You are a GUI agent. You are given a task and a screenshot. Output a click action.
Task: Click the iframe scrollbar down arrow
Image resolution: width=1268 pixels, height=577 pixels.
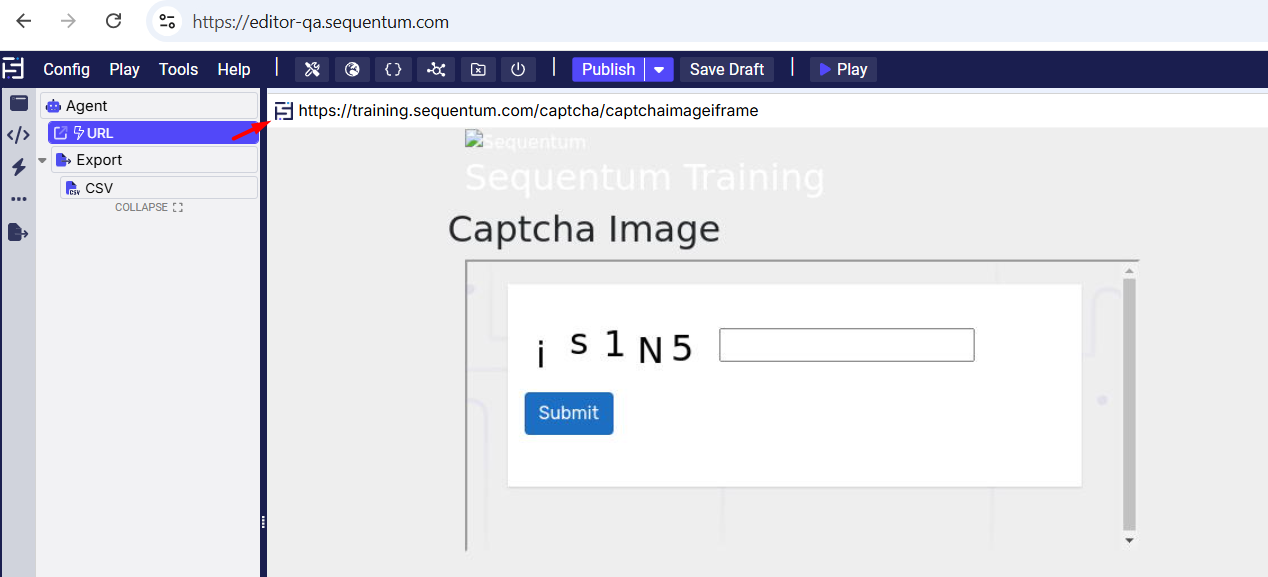(x=1129, y=540)
